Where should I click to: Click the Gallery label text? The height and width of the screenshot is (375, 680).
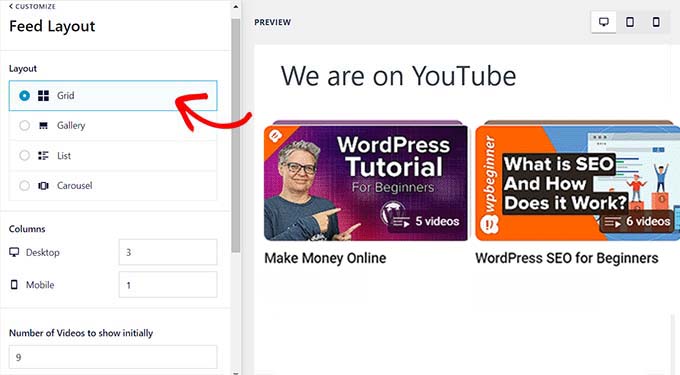[x=71, y=126]
